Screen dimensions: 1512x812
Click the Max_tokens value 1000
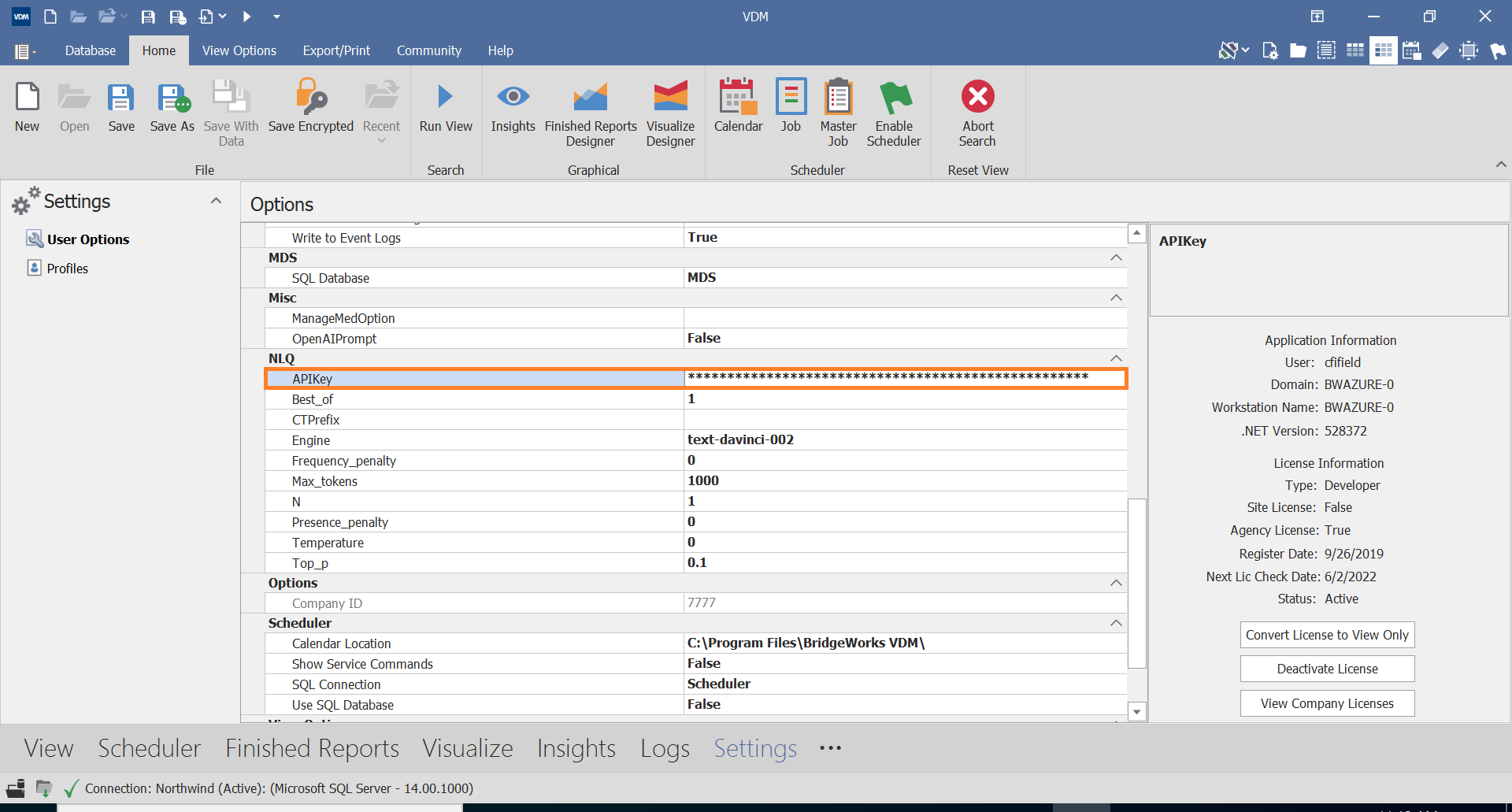coord(905,480)
